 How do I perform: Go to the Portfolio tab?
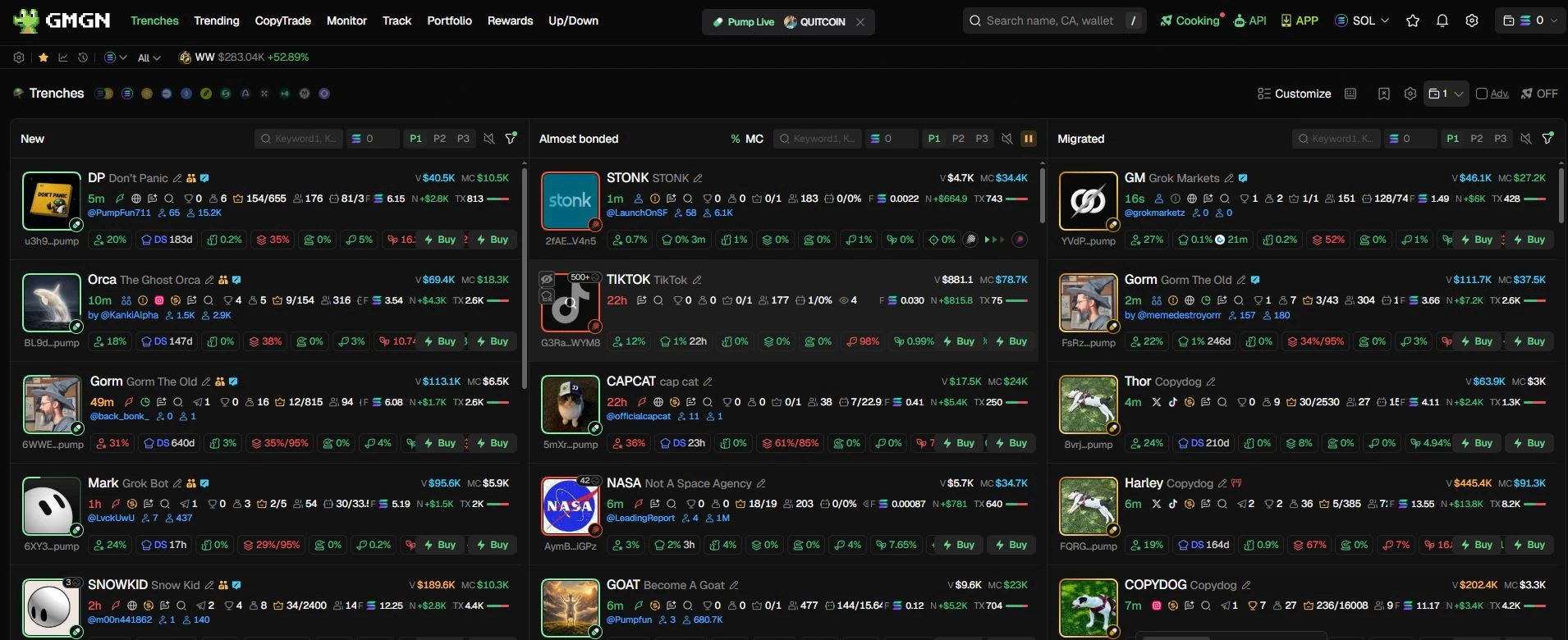tap(449, 21)
